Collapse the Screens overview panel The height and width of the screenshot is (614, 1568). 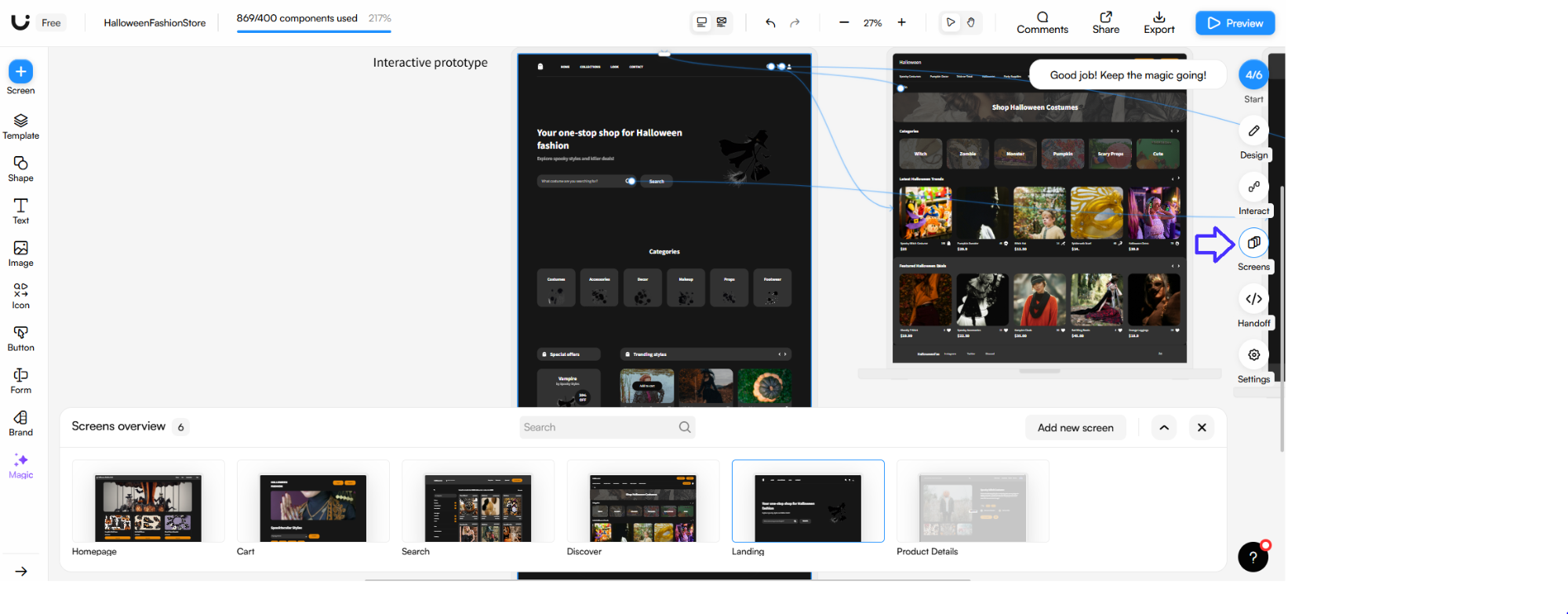[x=1164, y=427]
